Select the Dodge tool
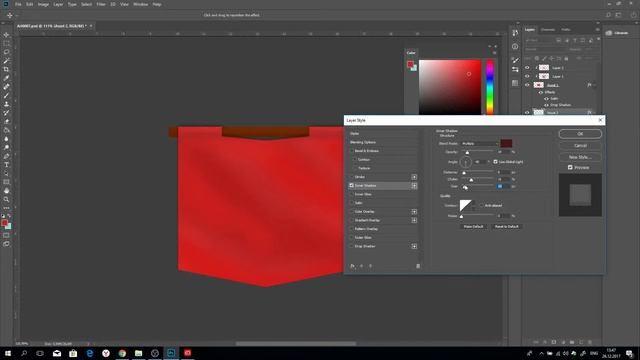This screenshot has width=640, height=360. (6, 147)
